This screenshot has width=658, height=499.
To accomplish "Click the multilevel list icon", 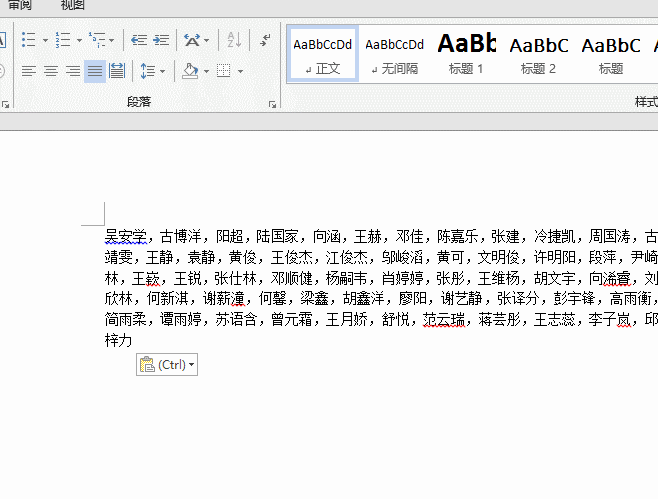I will click(97, 40).
